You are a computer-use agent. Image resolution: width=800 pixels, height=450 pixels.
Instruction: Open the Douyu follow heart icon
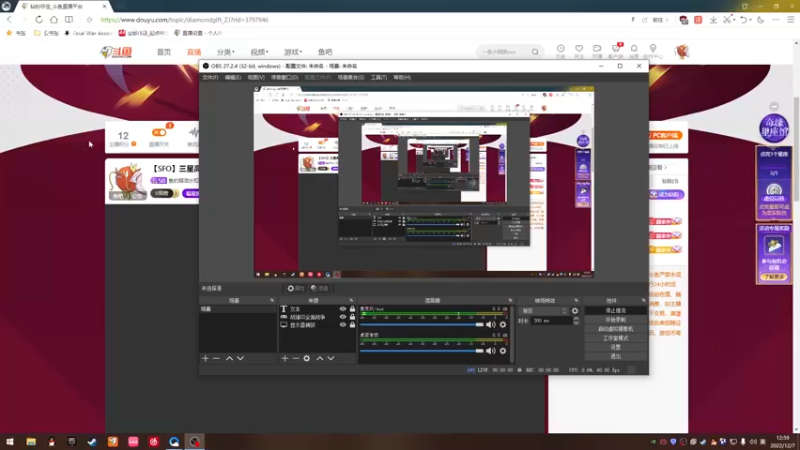point(579,49)
